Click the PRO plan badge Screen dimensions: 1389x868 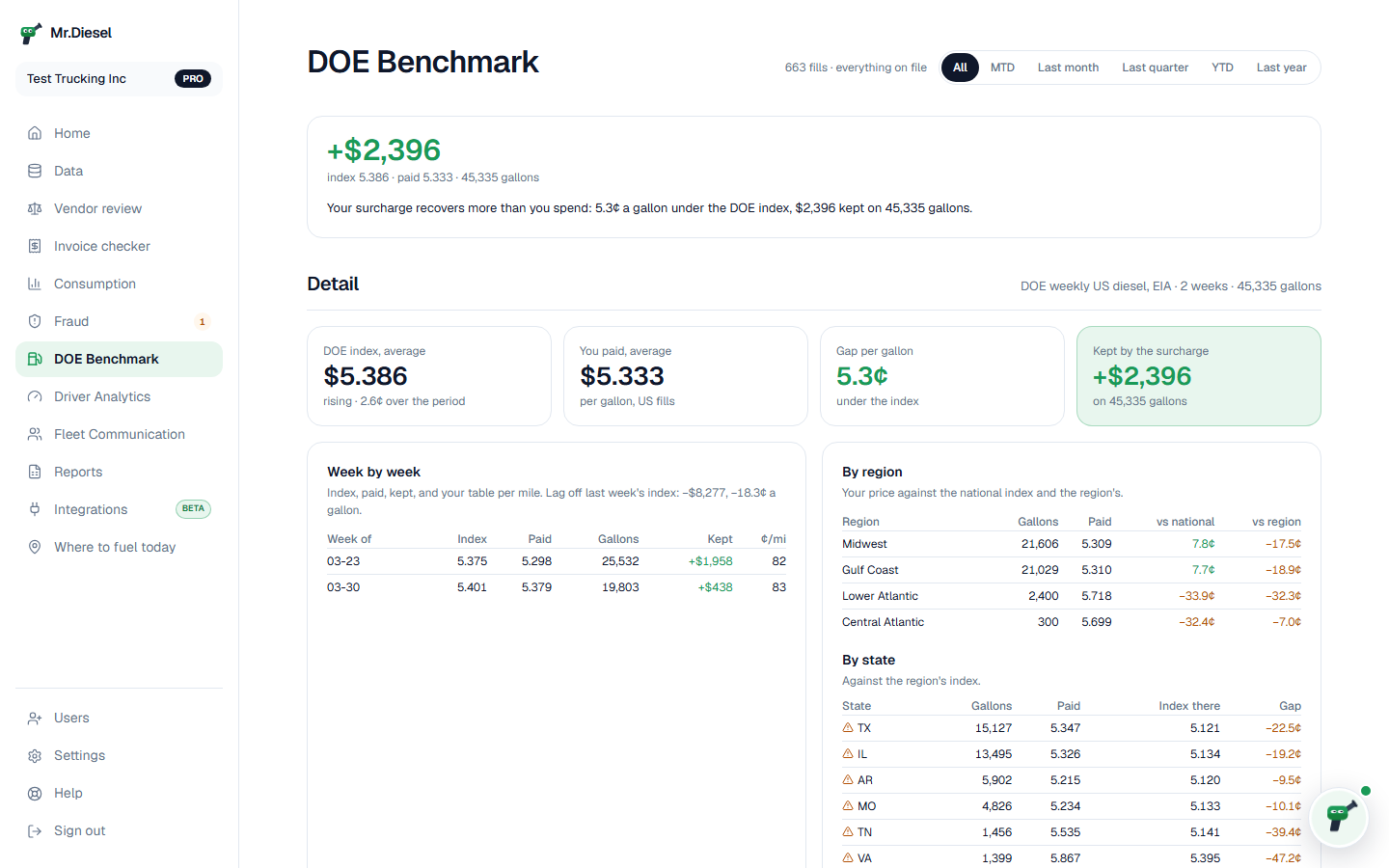(193, 79)
